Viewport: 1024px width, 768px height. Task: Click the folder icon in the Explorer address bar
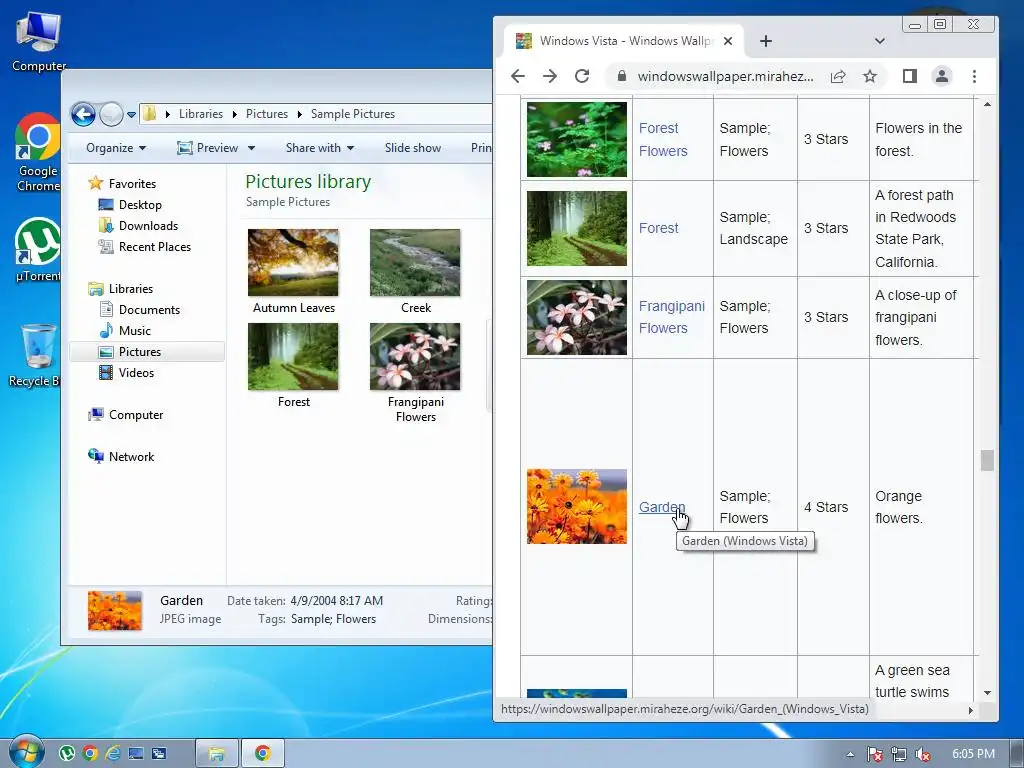point(150,114)
